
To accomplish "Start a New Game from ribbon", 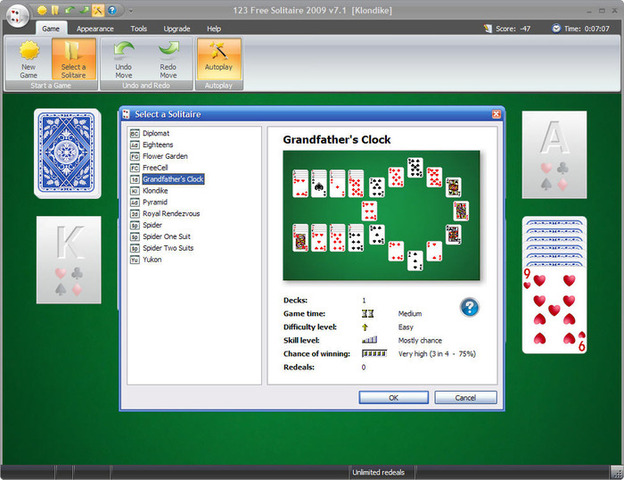I will click(29, 59).
